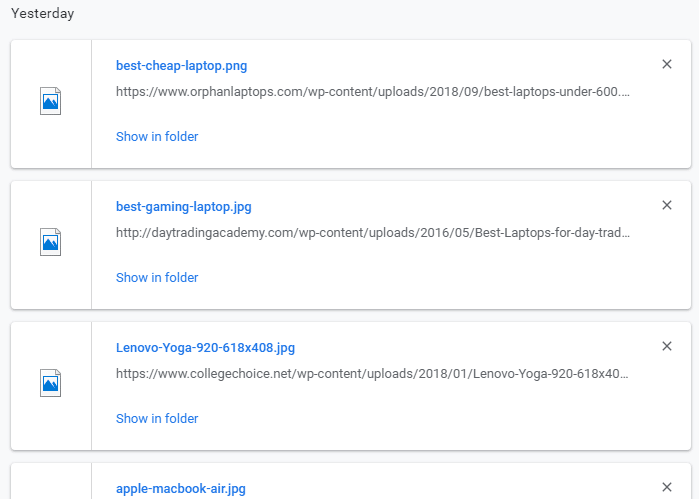Click empty space in the best-gaming-laptop.jpg card
Image resolution: width=699 pixels, height=499 pixels.
coord(450,277)
